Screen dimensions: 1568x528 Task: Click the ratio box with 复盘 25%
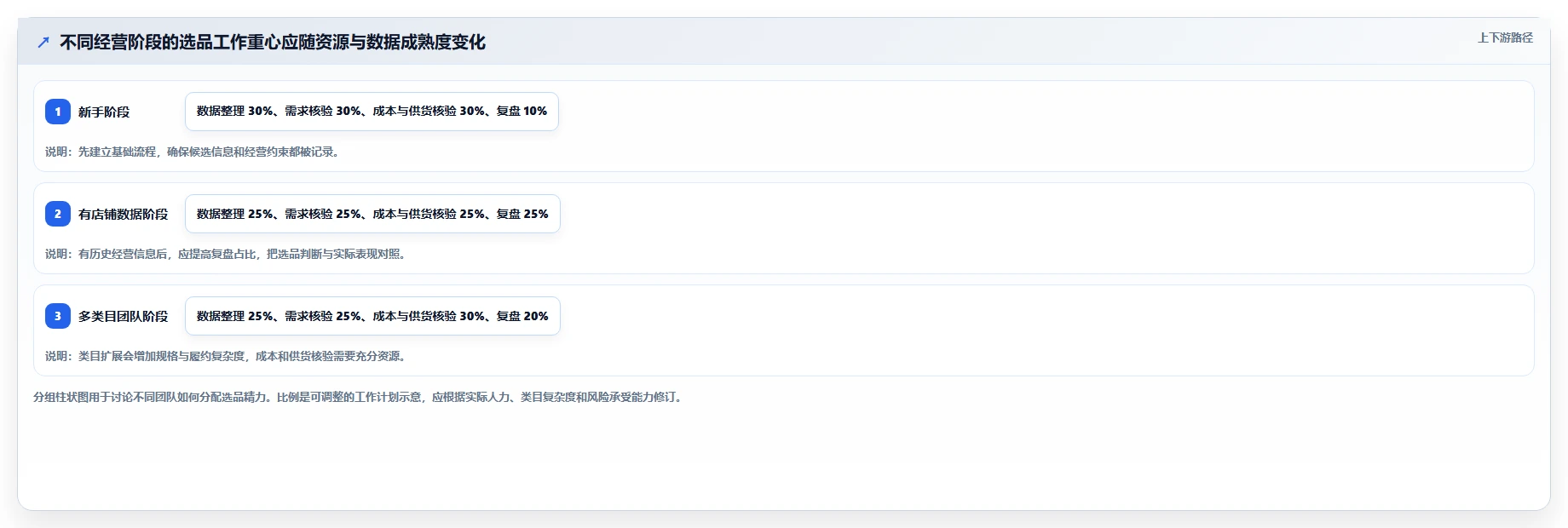pyautogui.click(x=372, y=214)
